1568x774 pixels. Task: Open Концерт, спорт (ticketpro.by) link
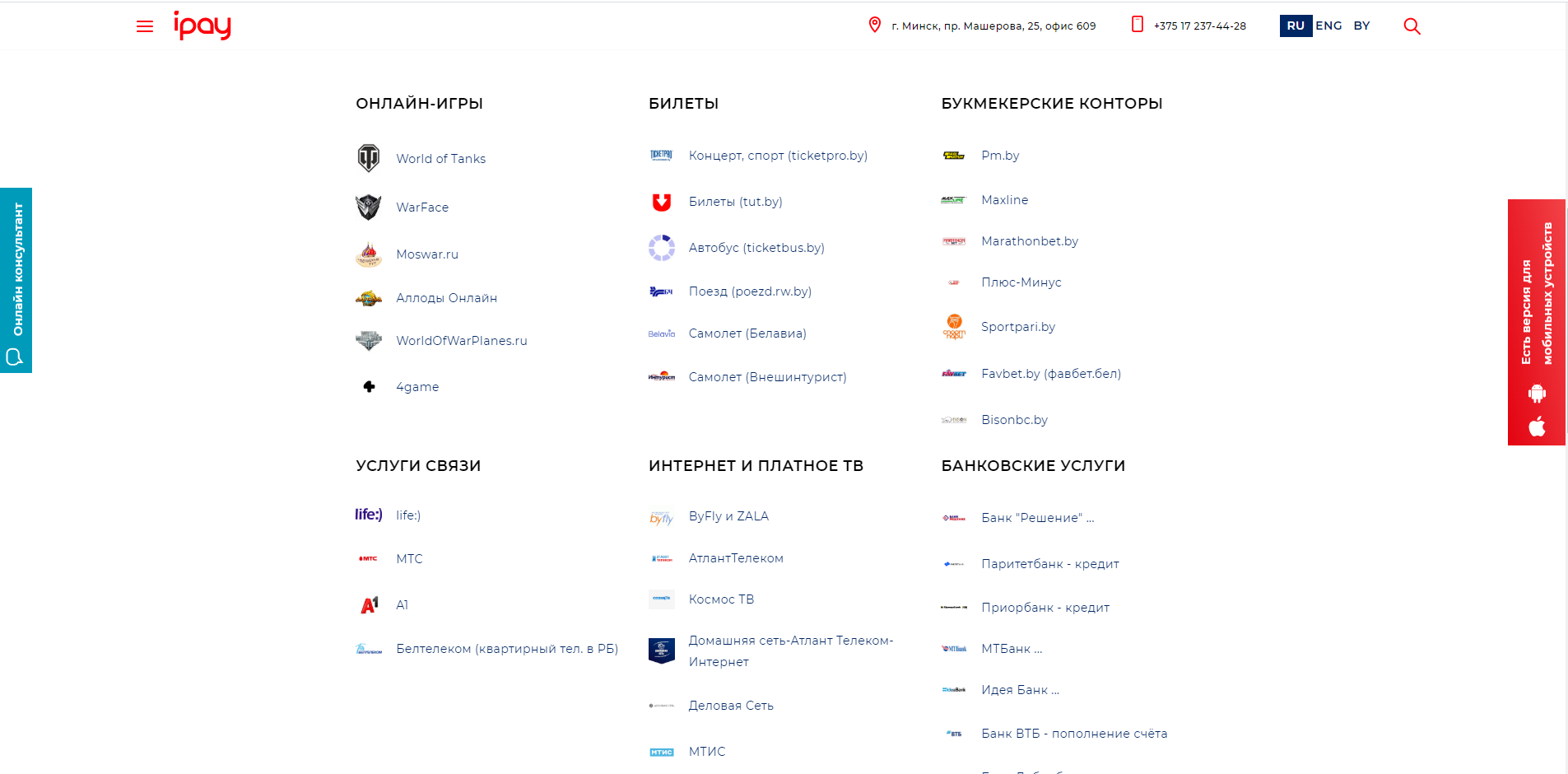[x=779, y=156]
